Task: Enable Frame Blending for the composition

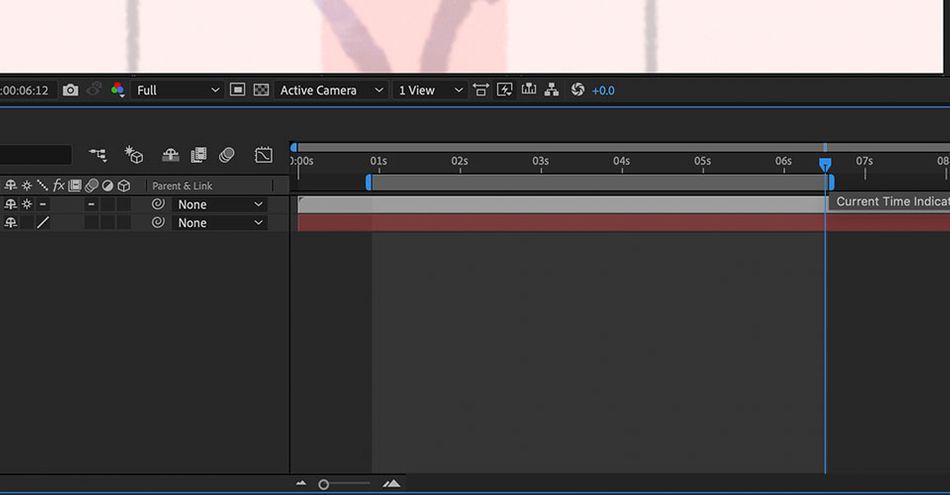Action: [x=199, y=155]
